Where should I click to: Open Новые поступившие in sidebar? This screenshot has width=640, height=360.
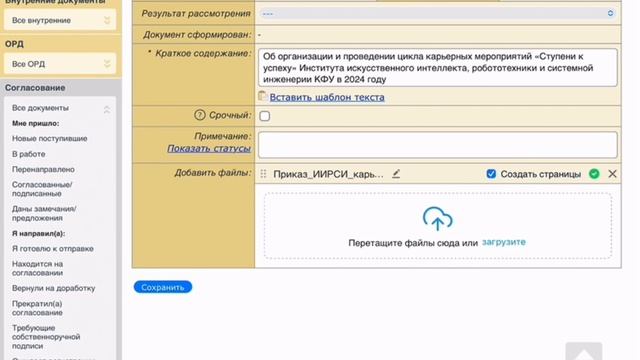click(x=49, y=138)
